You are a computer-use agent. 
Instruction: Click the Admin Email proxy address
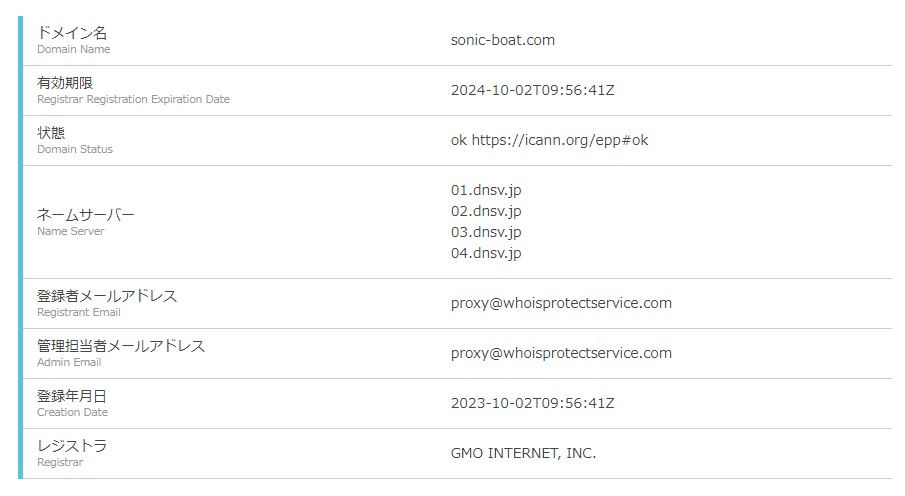(x=561, y=353)
